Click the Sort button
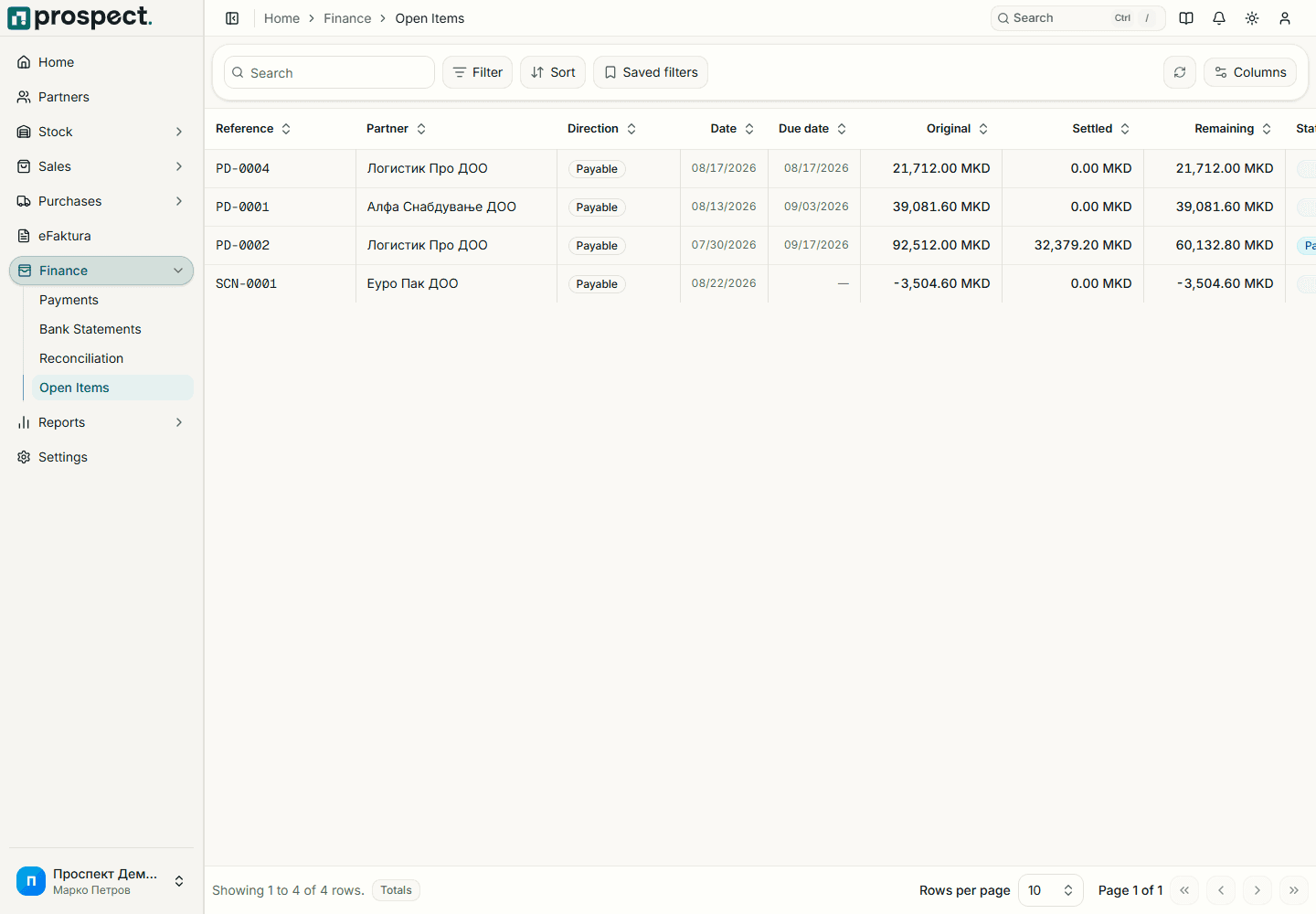This screenshot has height=914, width=1316. click(x=553, y=72)
